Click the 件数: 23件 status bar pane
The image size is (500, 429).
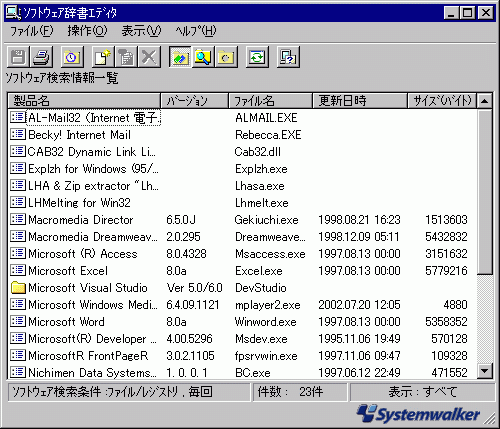tap(300, 392)
